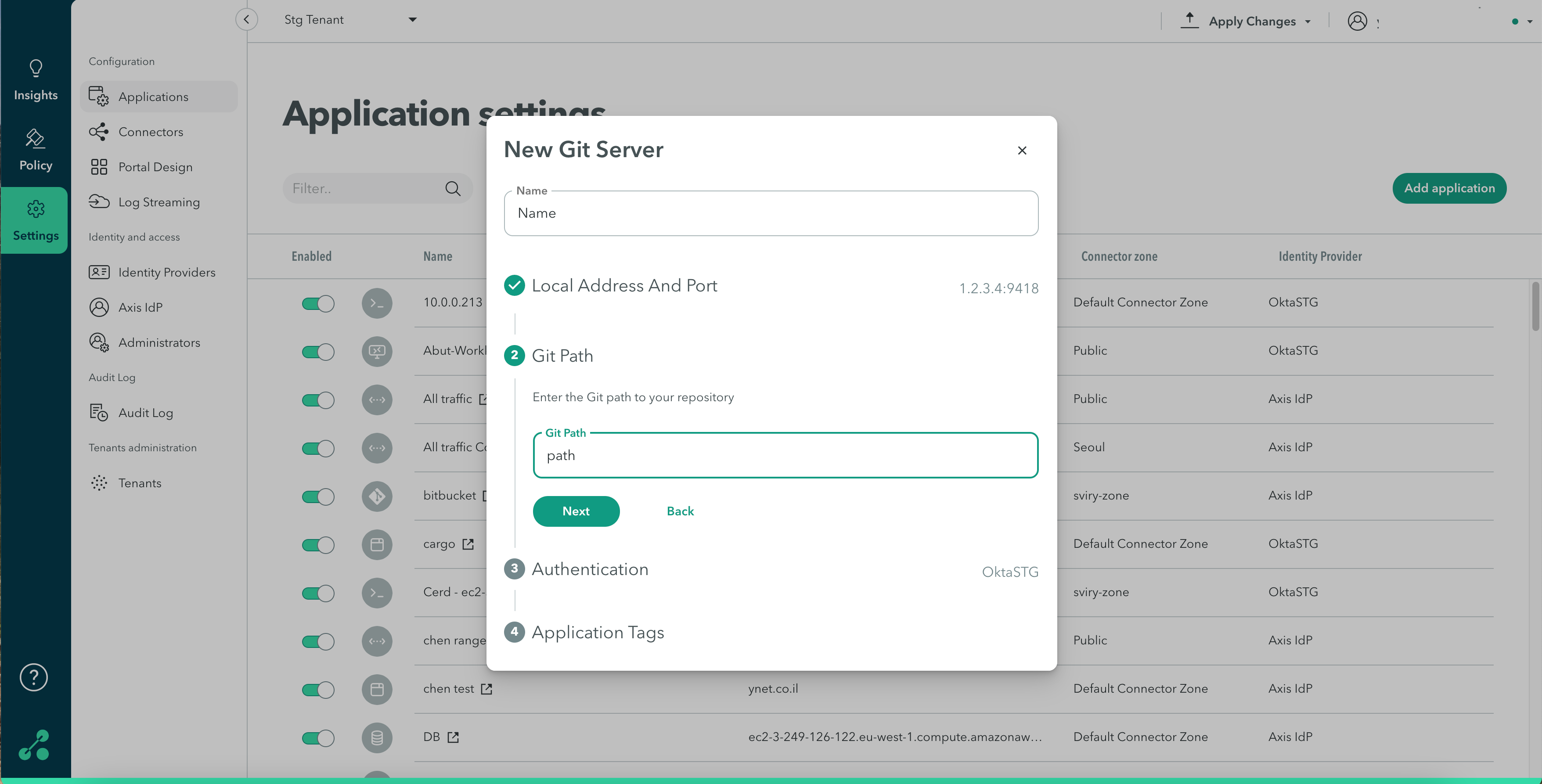Screen dimensions: 1542x784
Task: Click the Administrators menu icon
Action: 98,342
